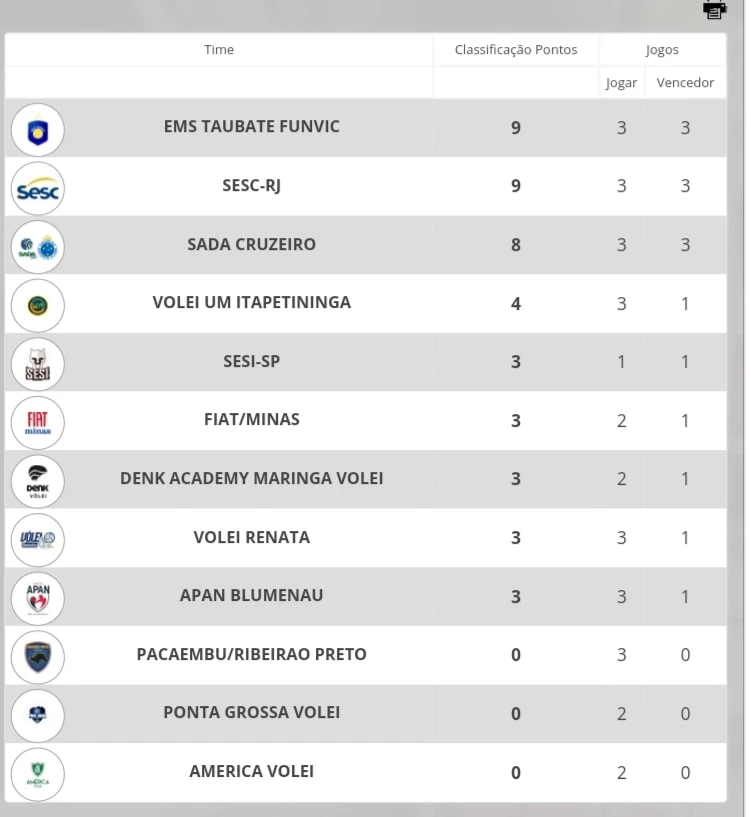The image size is (751, 817).
Task: Click the Sada Cruzeiro team logo
Action: pyautogui.click(x=38, y=247)
